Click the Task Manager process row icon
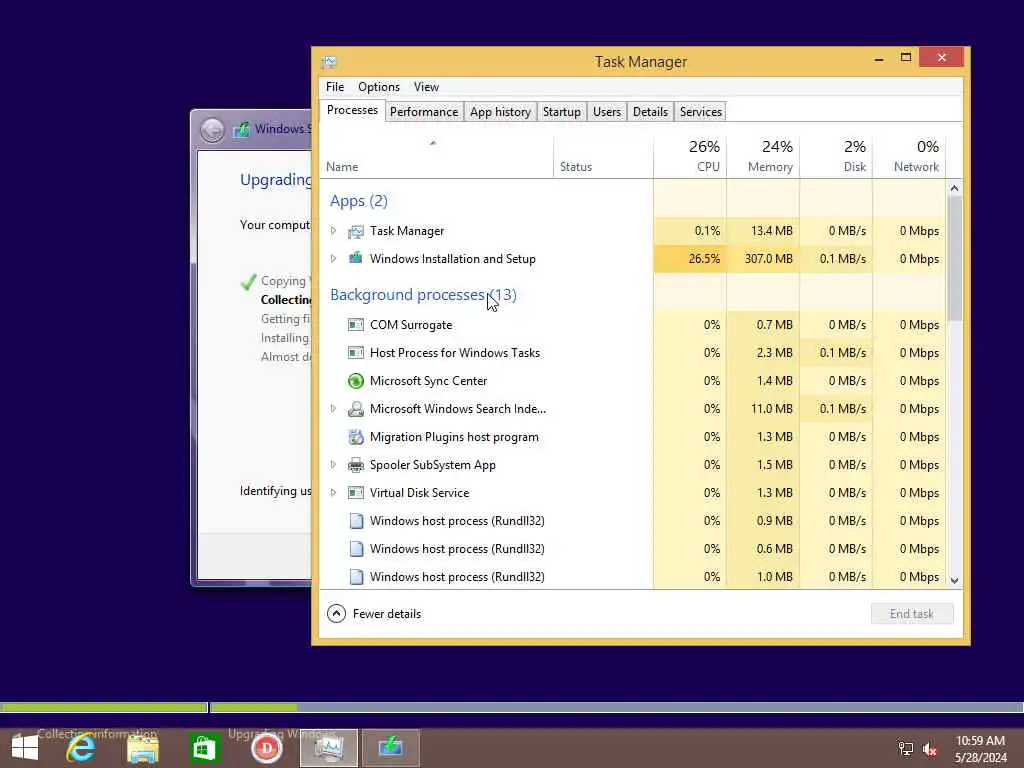Image resolution: width=1024 pixels, height=768 pixels. tap(355, 231)
